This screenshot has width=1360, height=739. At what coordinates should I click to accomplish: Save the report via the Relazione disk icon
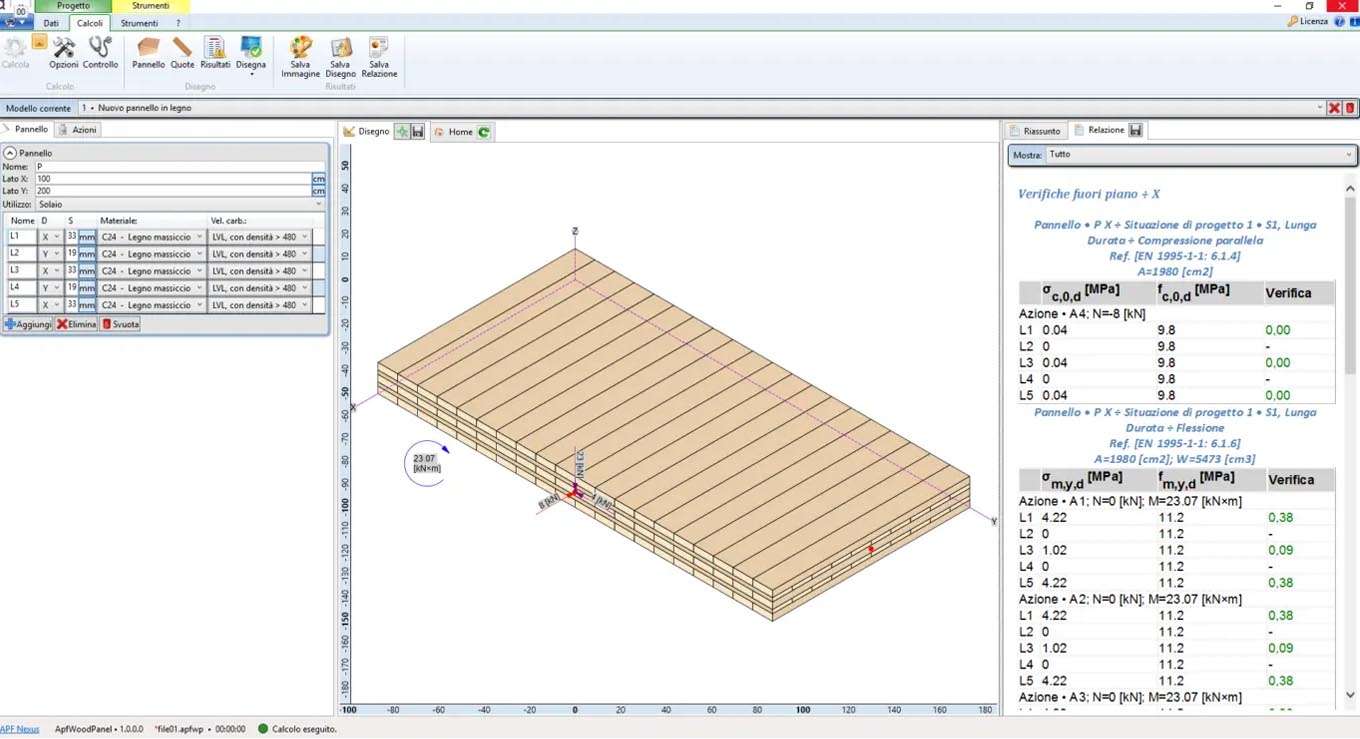(x=1136, y=130)
